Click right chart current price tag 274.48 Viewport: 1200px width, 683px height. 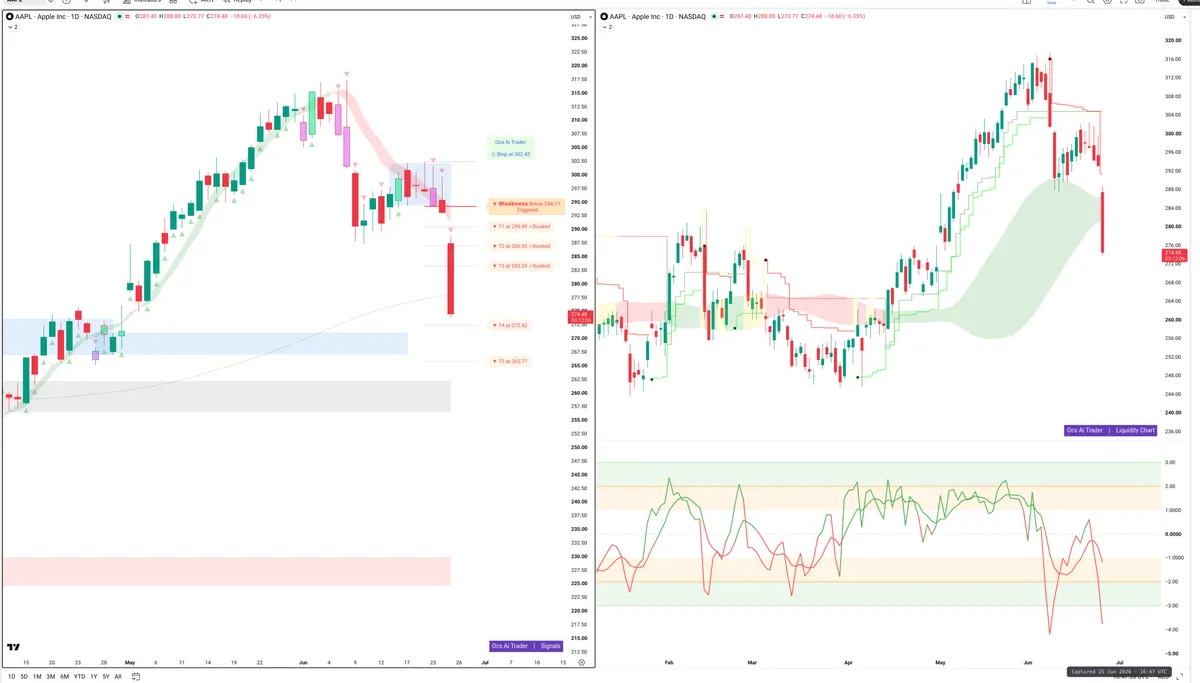[x=1174, y=256]
